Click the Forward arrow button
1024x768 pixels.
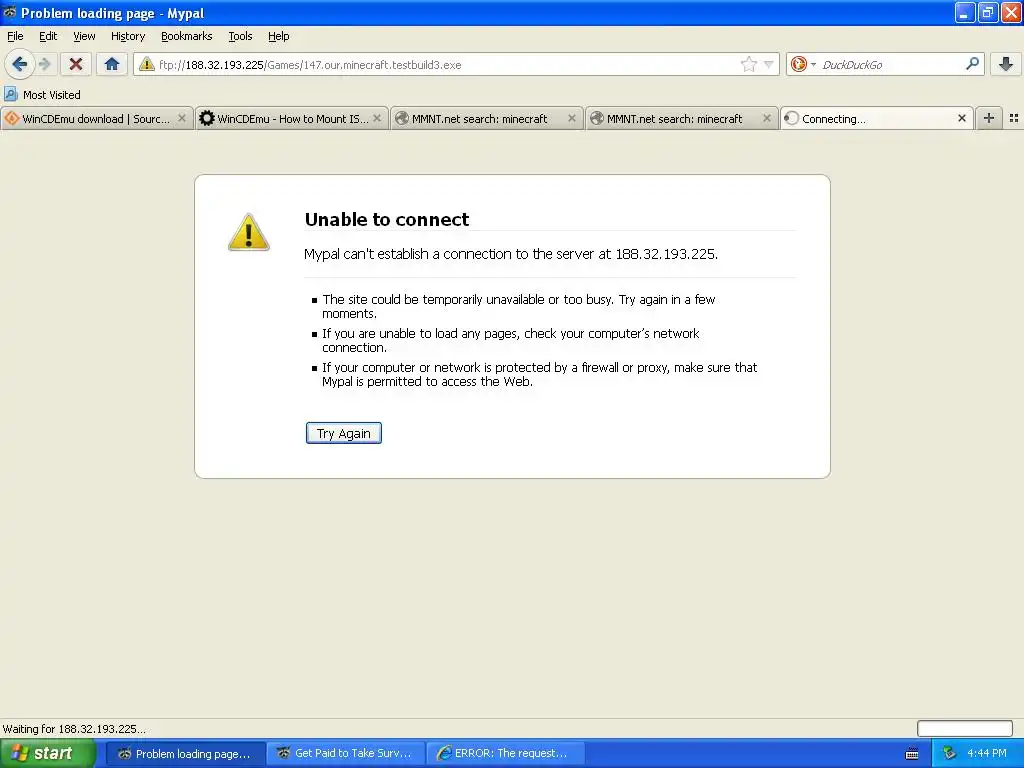pos(45,64)
